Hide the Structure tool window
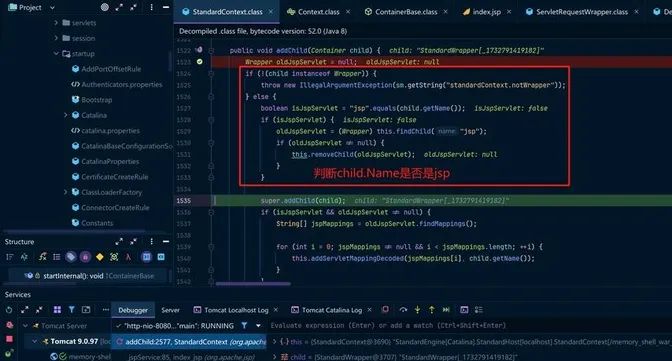This screenshot has height=361, width=672. click(166, 241)
